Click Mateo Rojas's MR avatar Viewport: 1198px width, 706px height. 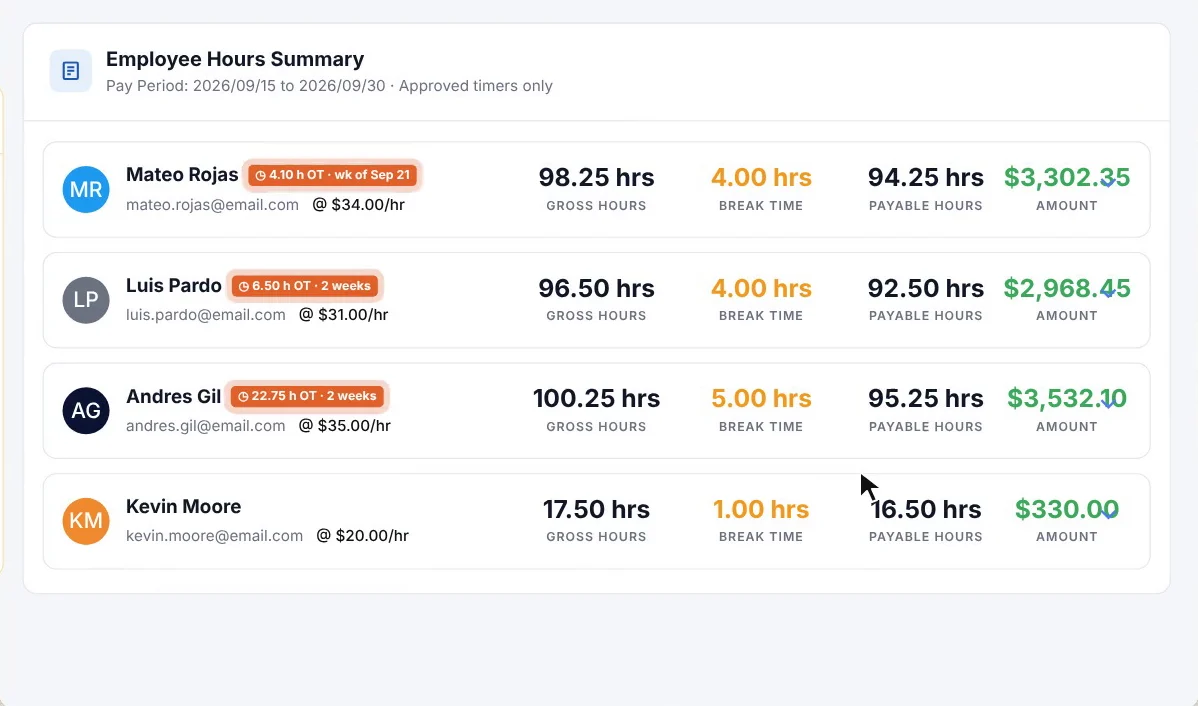point(86,189)
